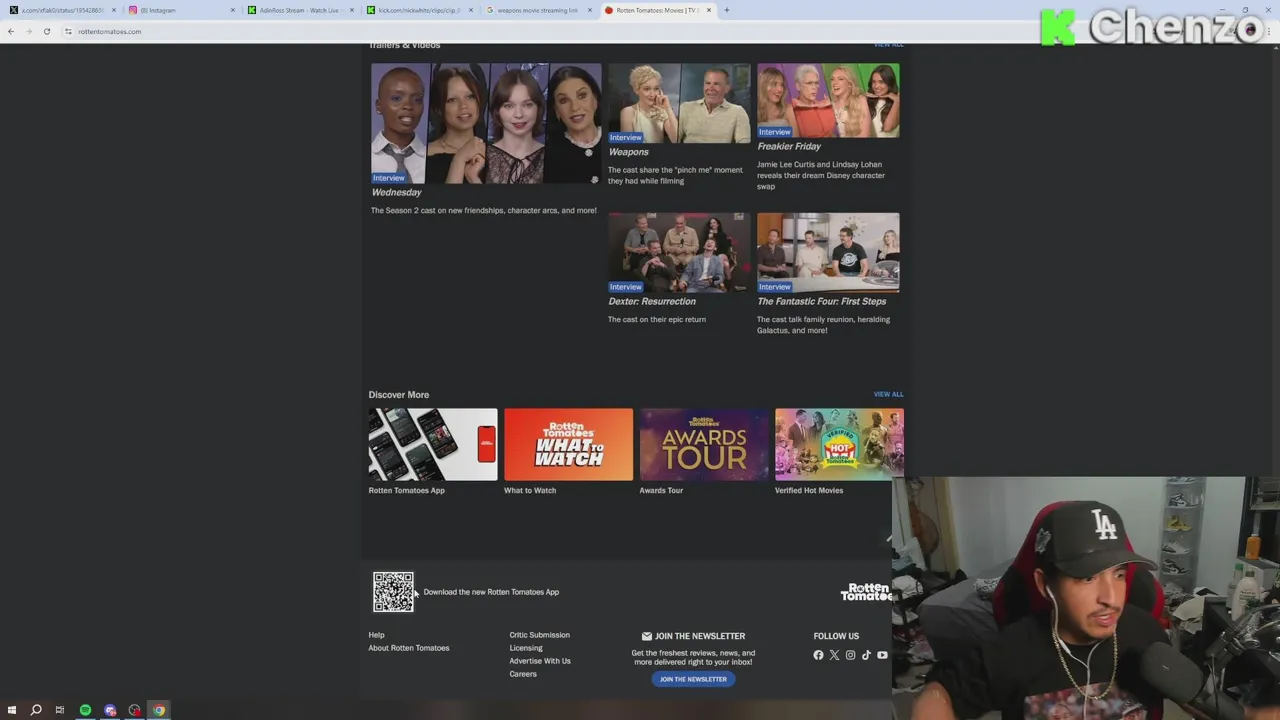Click the Awards Tour caption link

[661, 490]
